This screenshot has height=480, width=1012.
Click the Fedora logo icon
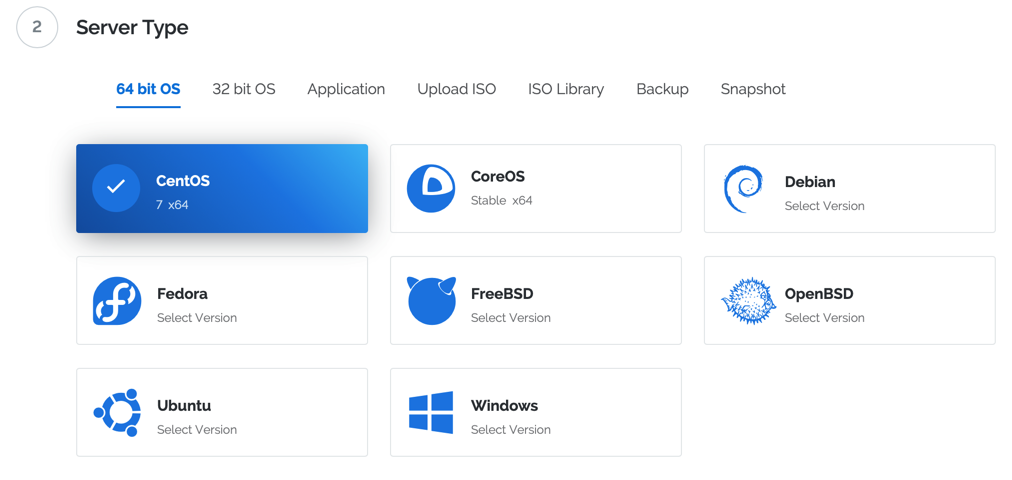click(117, 301)
